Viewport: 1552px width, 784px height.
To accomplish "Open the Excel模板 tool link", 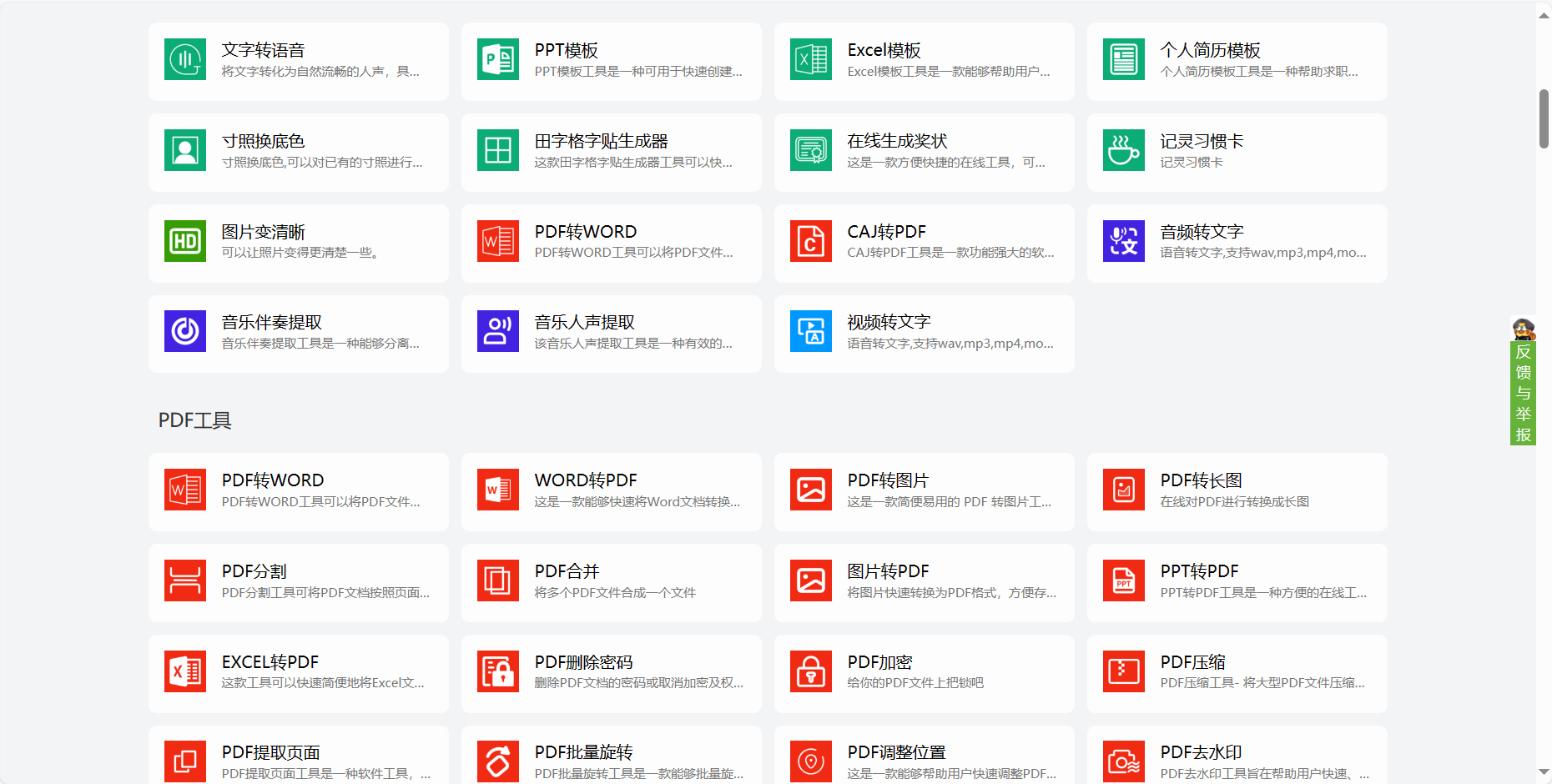I will pyautogui.click(x=884, y=51).
